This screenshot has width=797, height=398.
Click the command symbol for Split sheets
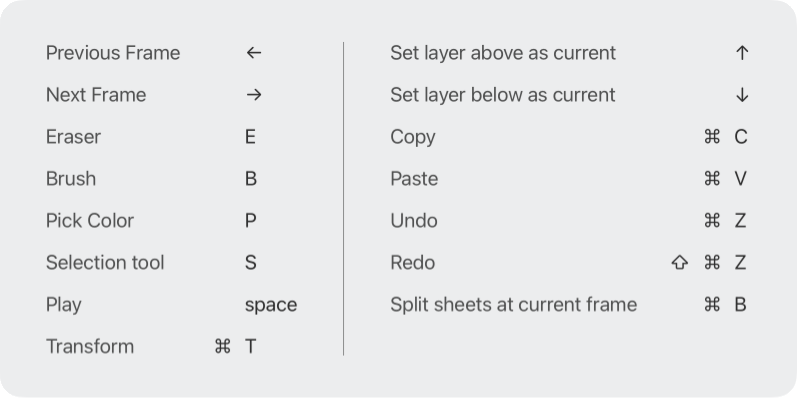[x=712, y=304]
